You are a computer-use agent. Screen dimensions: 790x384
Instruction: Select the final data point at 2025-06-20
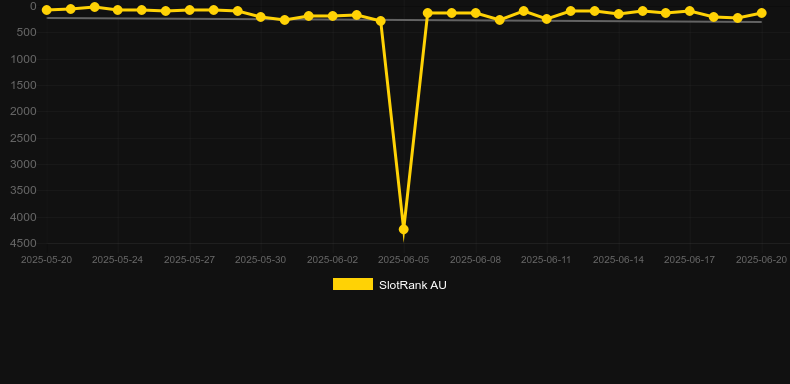tap(761, 13)
